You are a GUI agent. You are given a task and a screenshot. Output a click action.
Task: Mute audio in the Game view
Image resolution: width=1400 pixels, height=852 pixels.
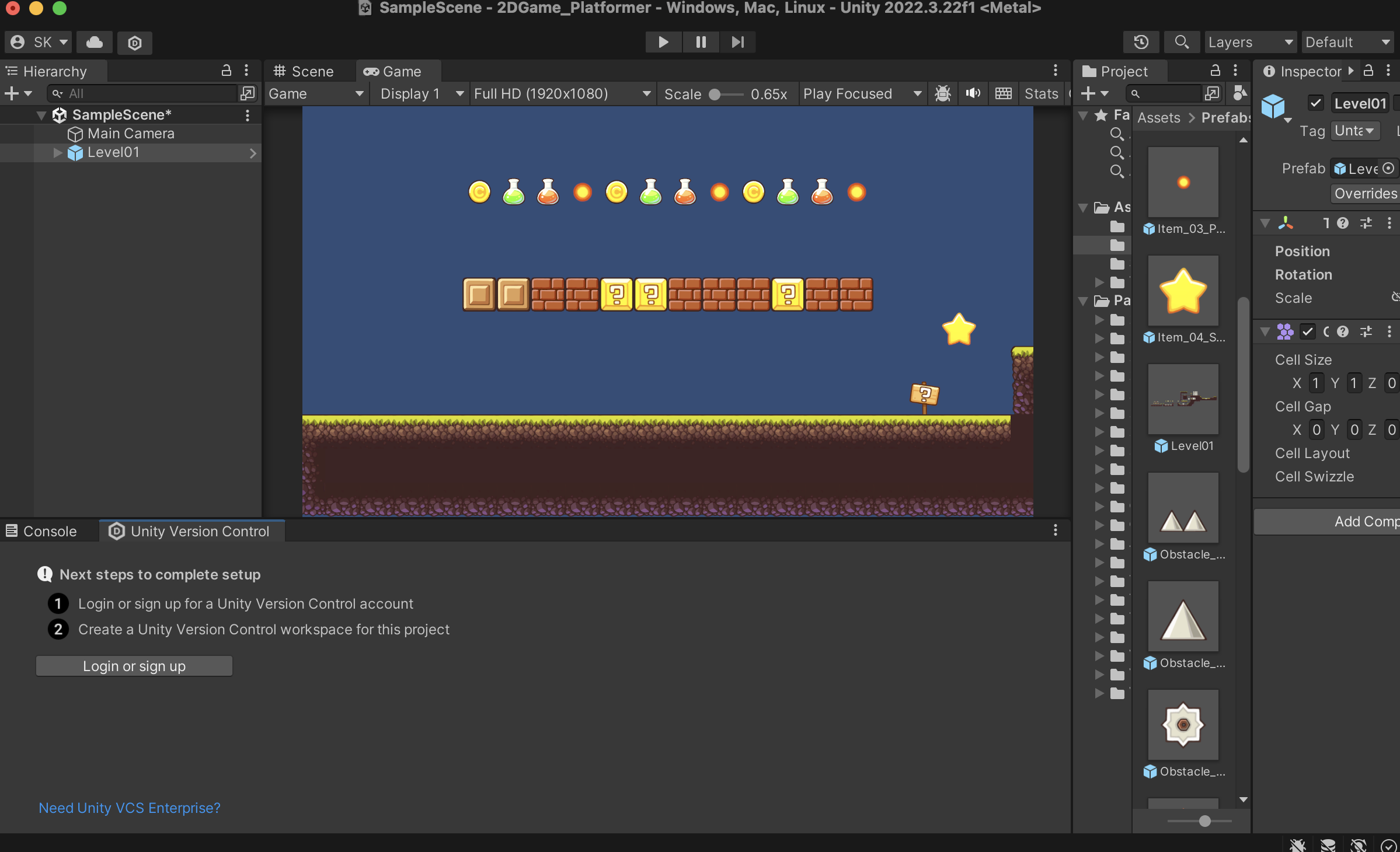tap(973, 93)
